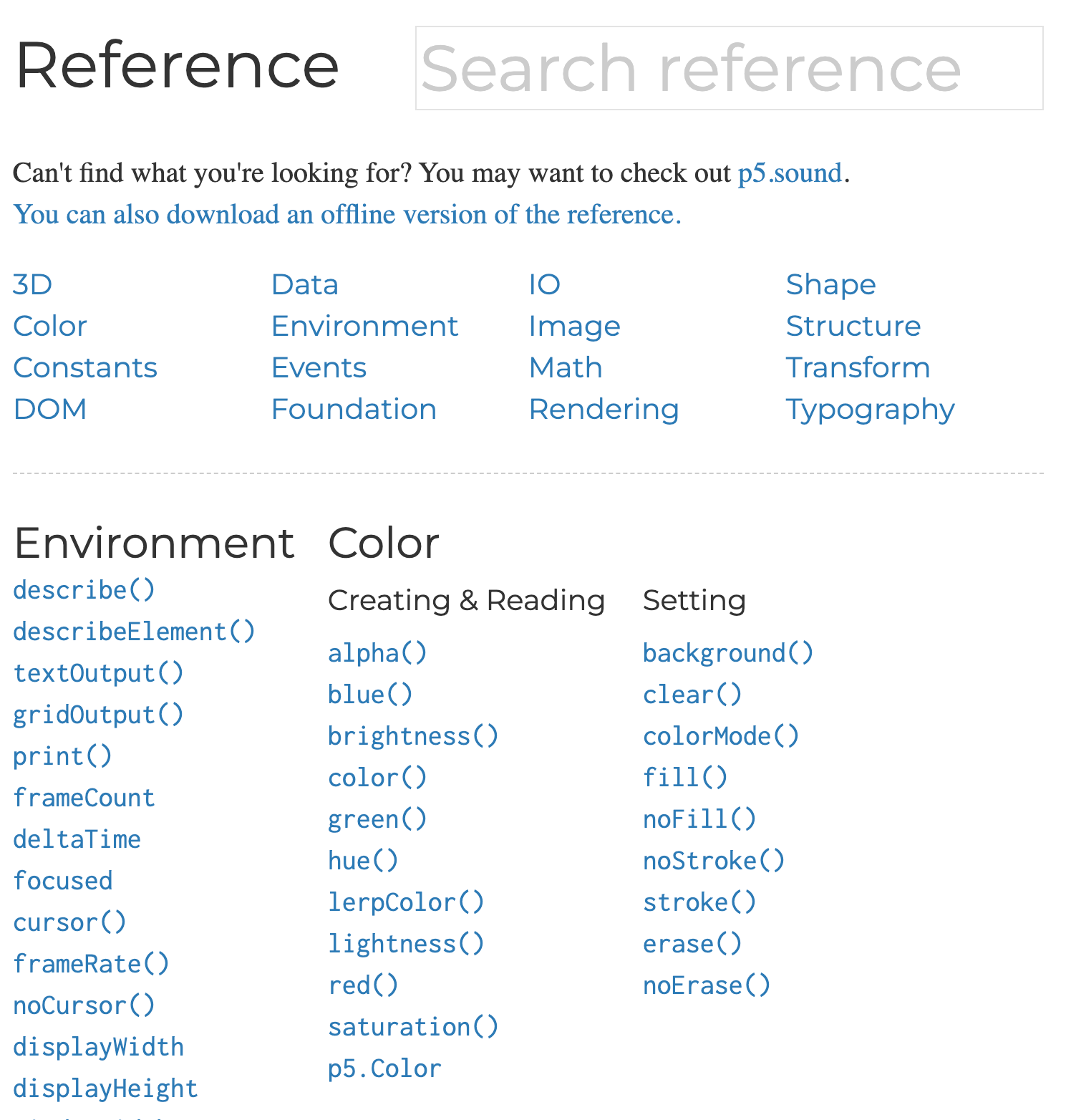This screenshot has width=1071, height=1120.
Task: Open the p5.Color class reference
Action: click(384, 1068)
